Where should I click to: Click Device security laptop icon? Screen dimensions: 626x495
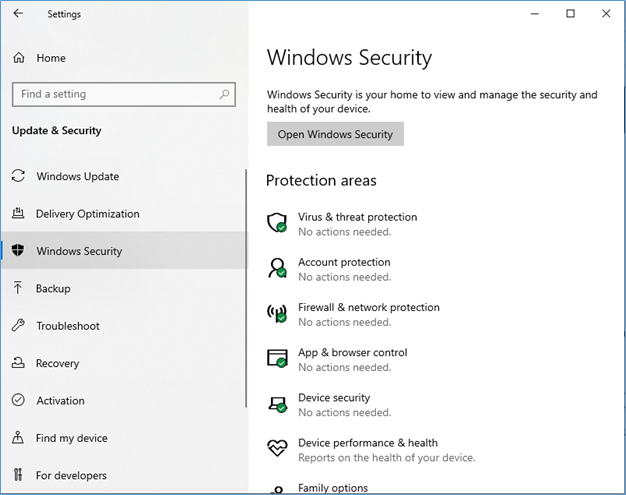point(277,404)
